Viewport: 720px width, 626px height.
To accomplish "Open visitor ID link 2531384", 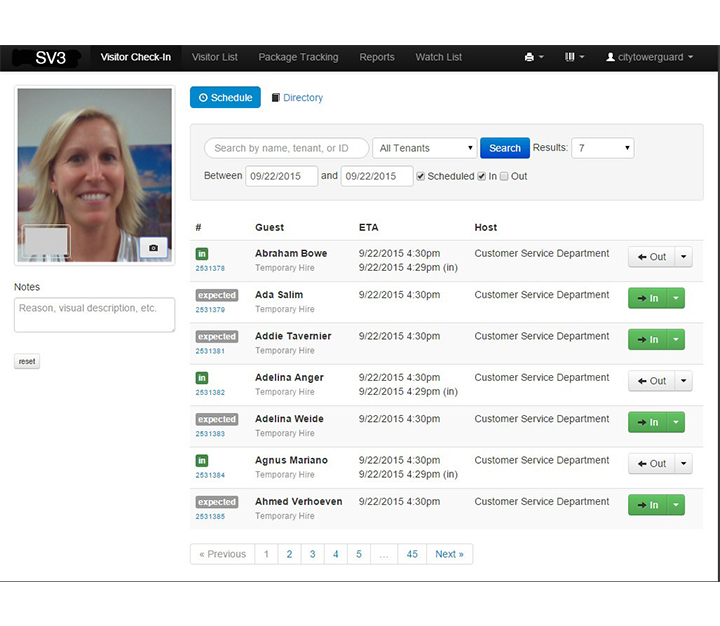I will pyautogui.click(x=210, y=475).
